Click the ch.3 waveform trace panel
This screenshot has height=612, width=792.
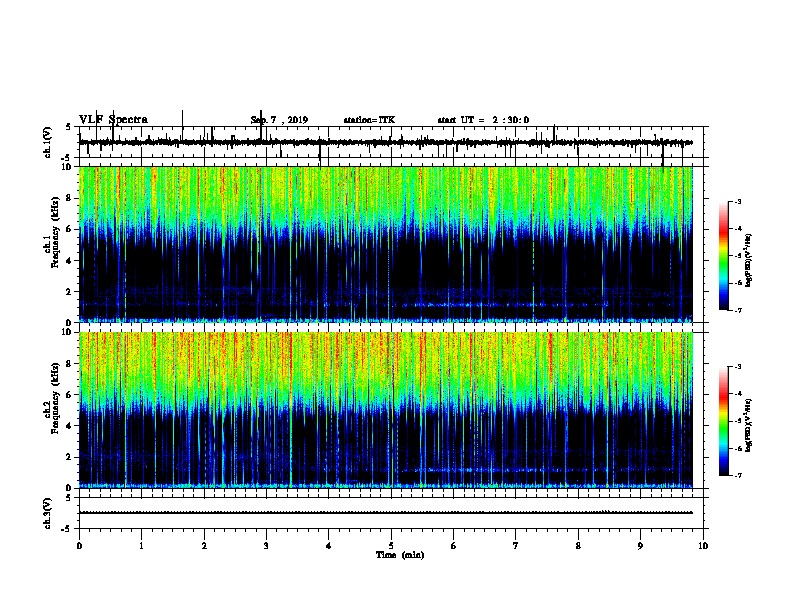coord(391,513)
